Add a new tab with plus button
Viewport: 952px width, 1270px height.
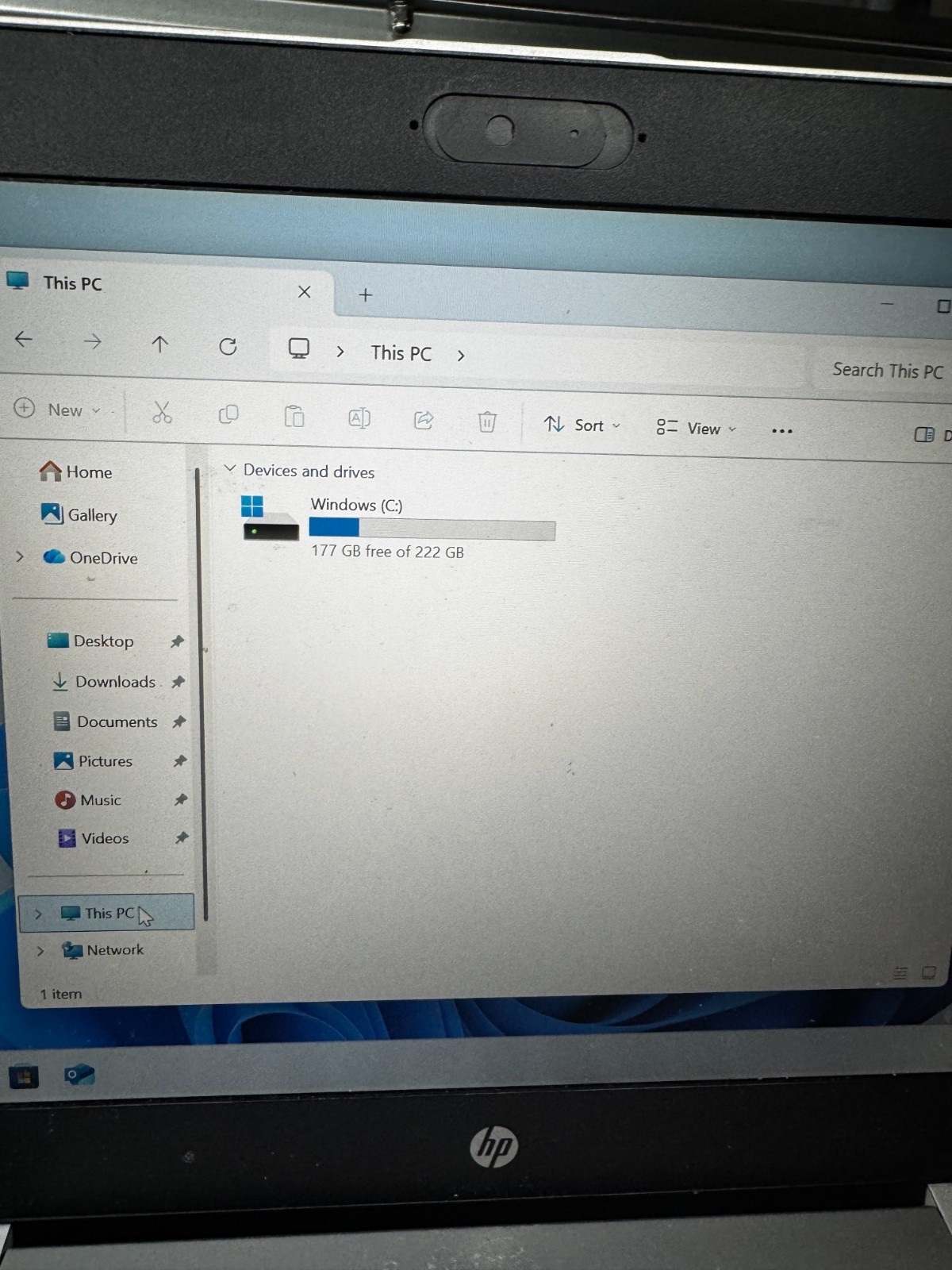pos(365,295)
